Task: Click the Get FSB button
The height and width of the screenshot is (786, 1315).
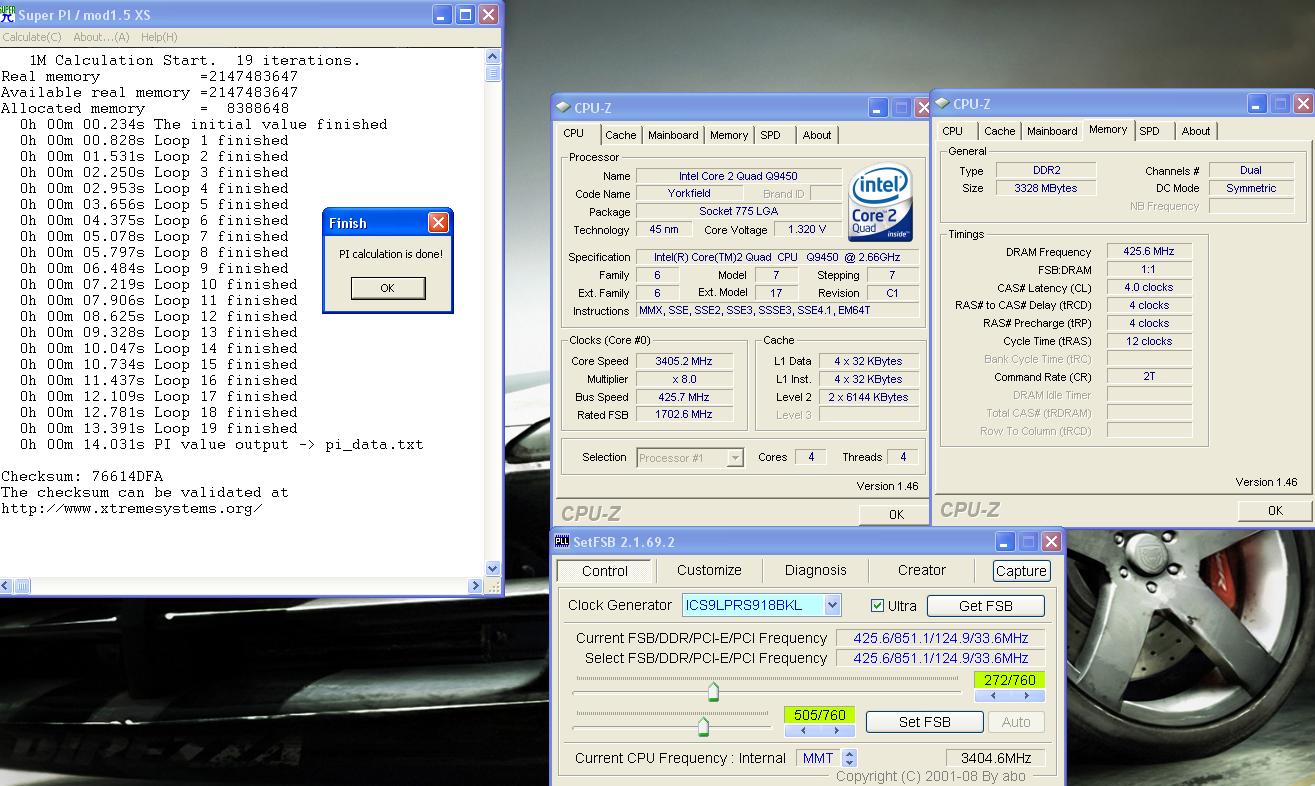Action: pyautogui.click(x=986, y=606)
